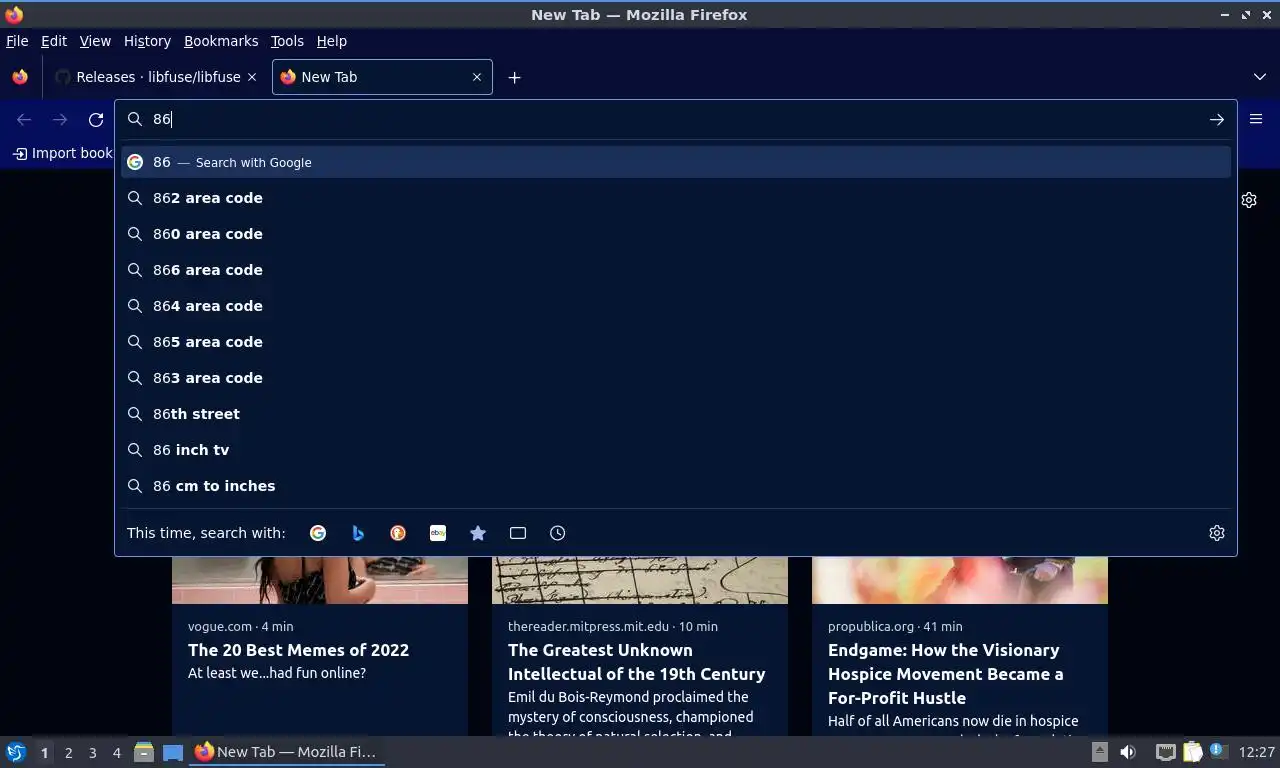Search open tabs icon in urlbar
The width and height of the screenshot is (1280, 768).
click(x=518, y=533)
